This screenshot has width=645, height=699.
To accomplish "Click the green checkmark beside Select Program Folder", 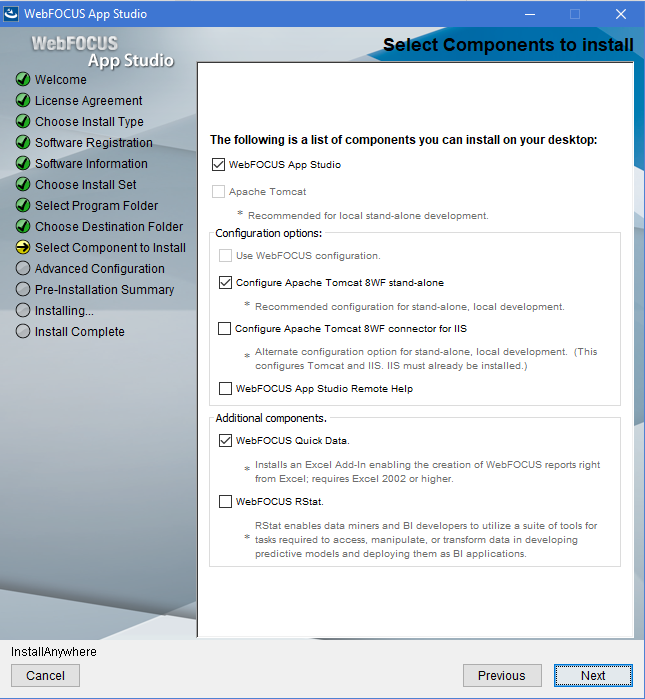I will click(23, 205).
